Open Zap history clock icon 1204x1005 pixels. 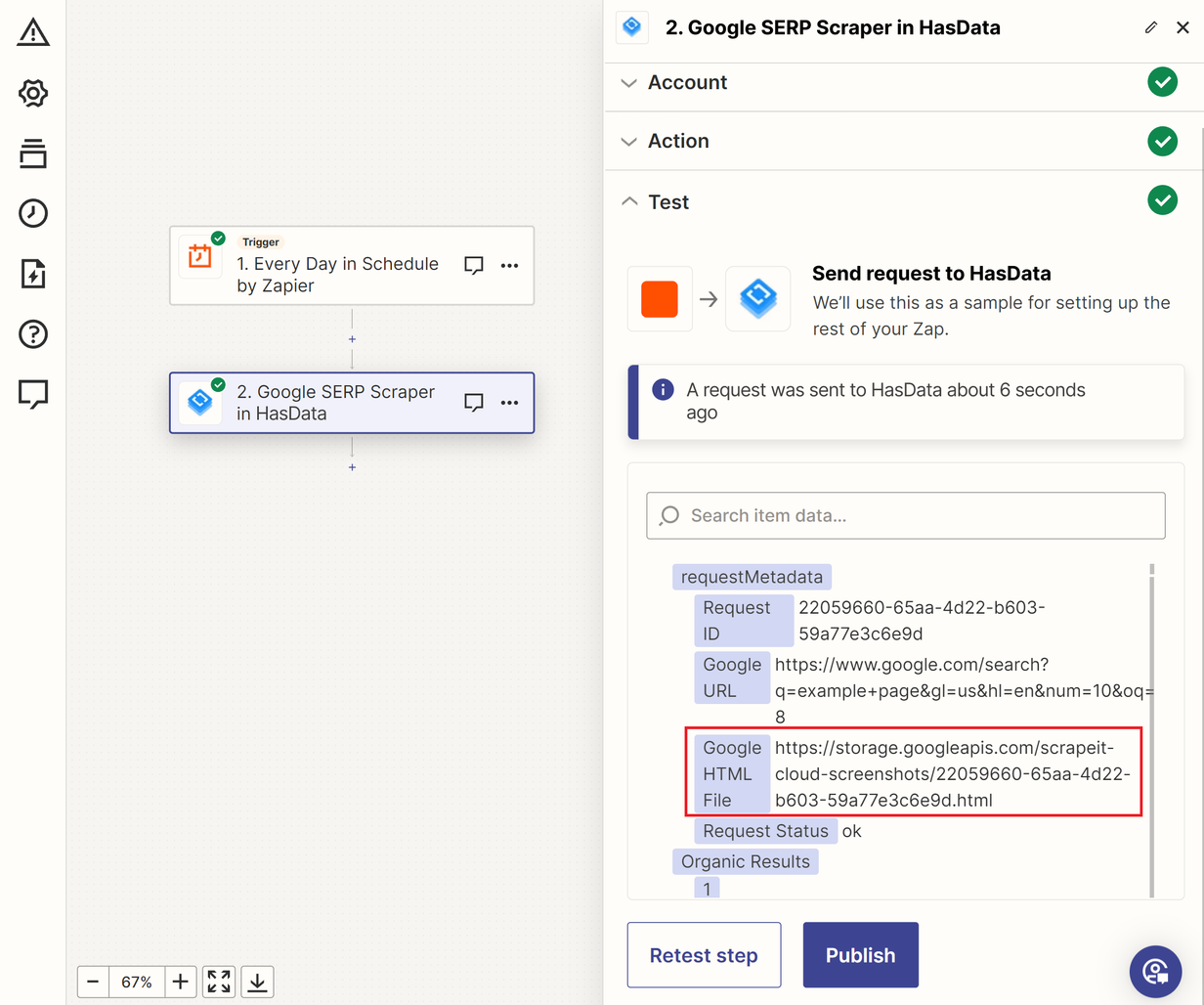click(33, 213)
